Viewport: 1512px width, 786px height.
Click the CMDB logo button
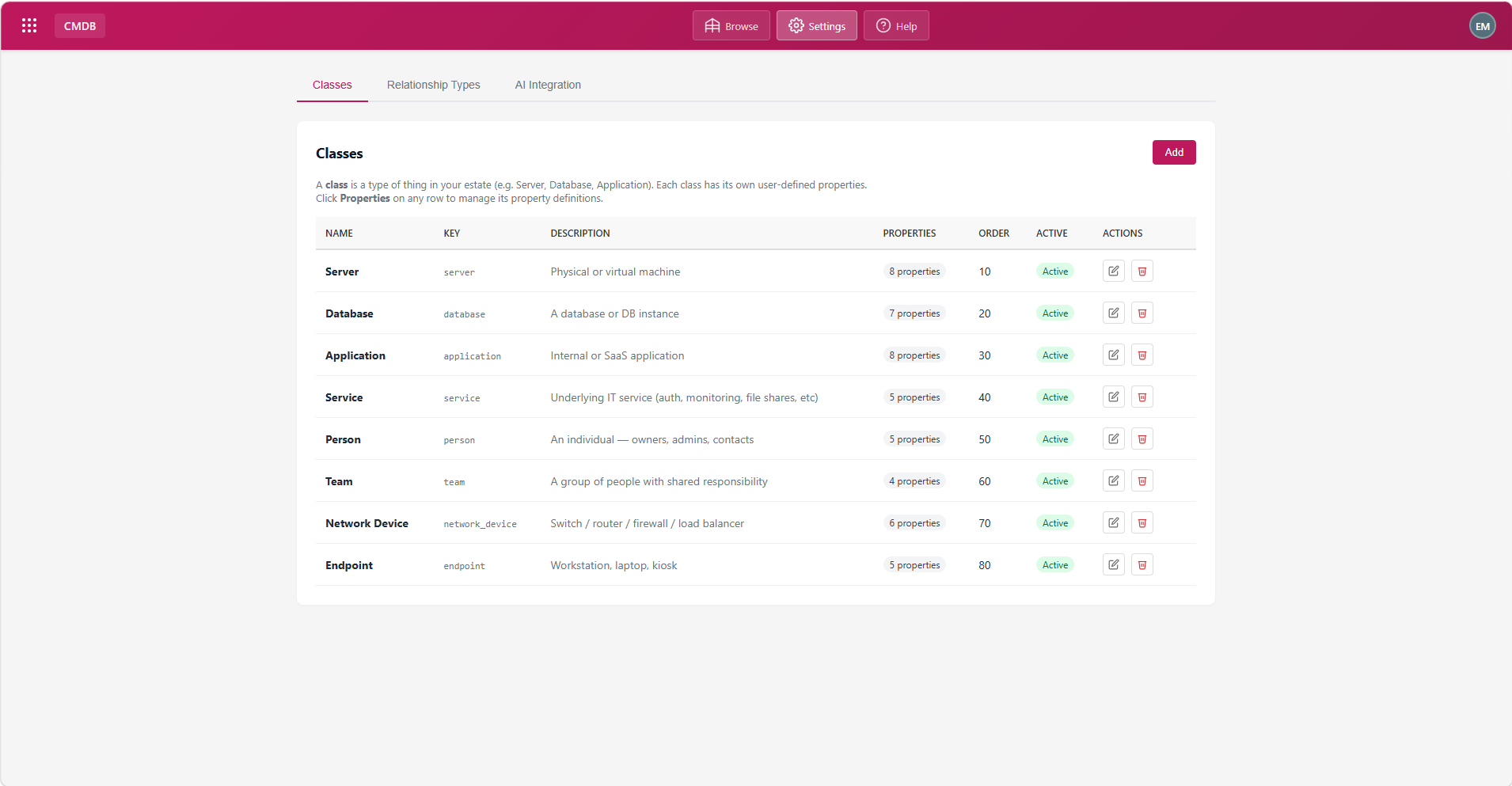(80, 25)
